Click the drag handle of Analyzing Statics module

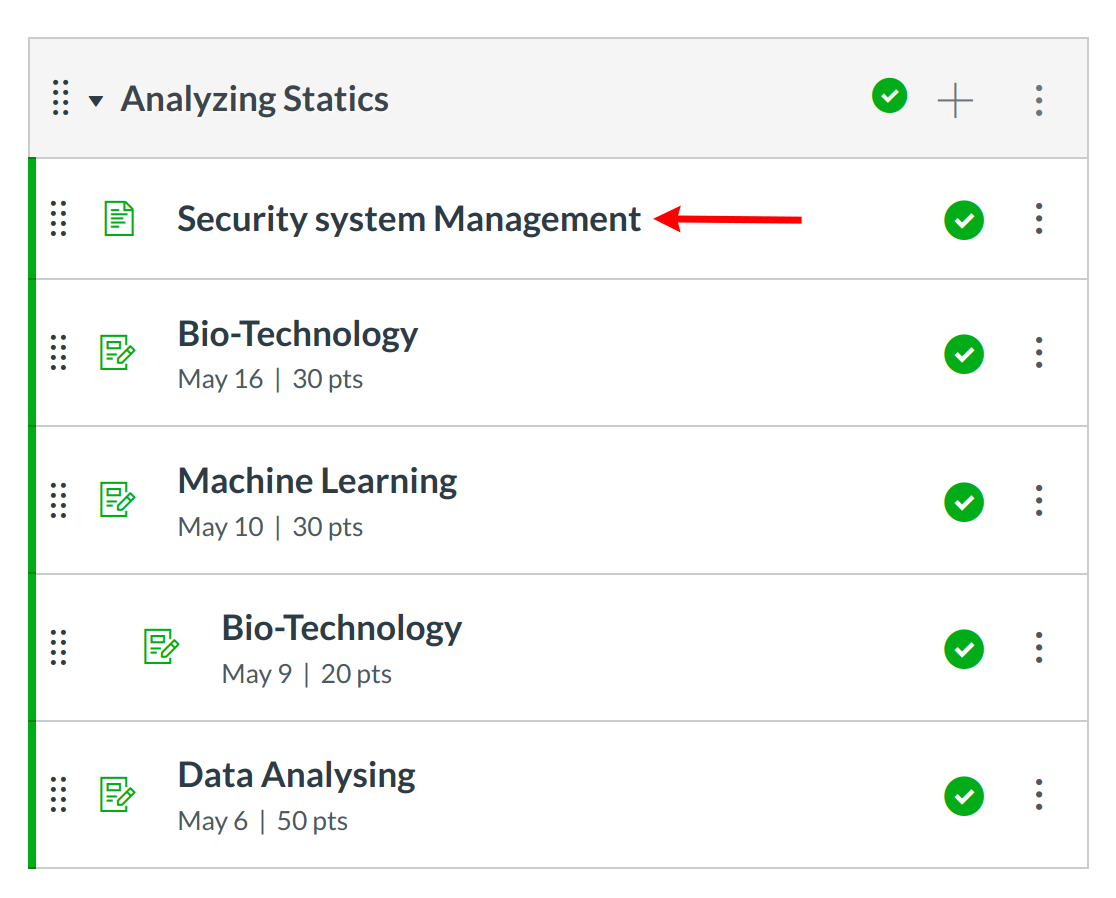tap(60, 99)
